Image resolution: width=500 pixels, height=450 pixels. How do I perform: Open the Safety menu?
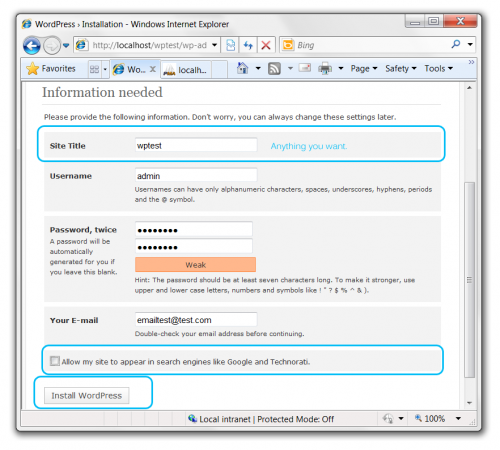pyautogui.click(x=401, y=69)
